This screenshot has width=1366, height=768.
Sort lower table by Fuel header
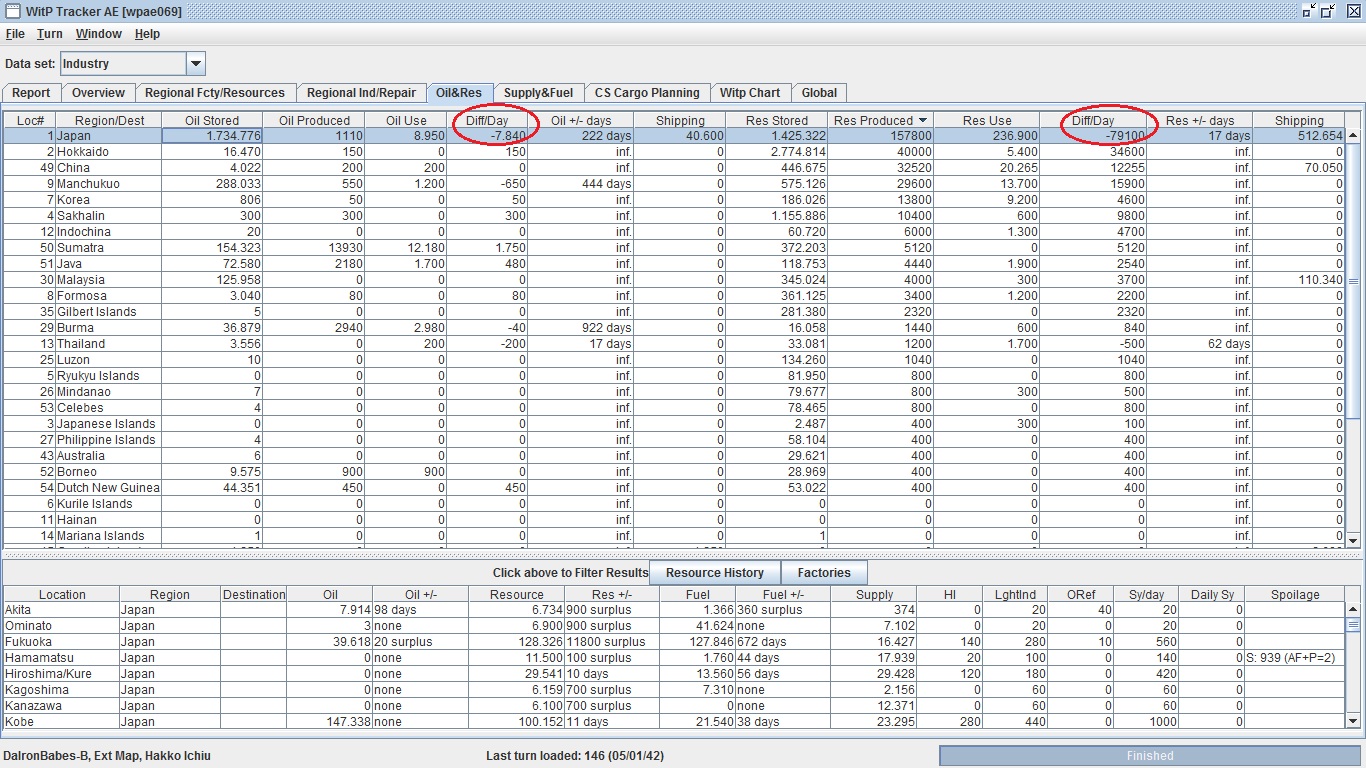click(698, 595)
